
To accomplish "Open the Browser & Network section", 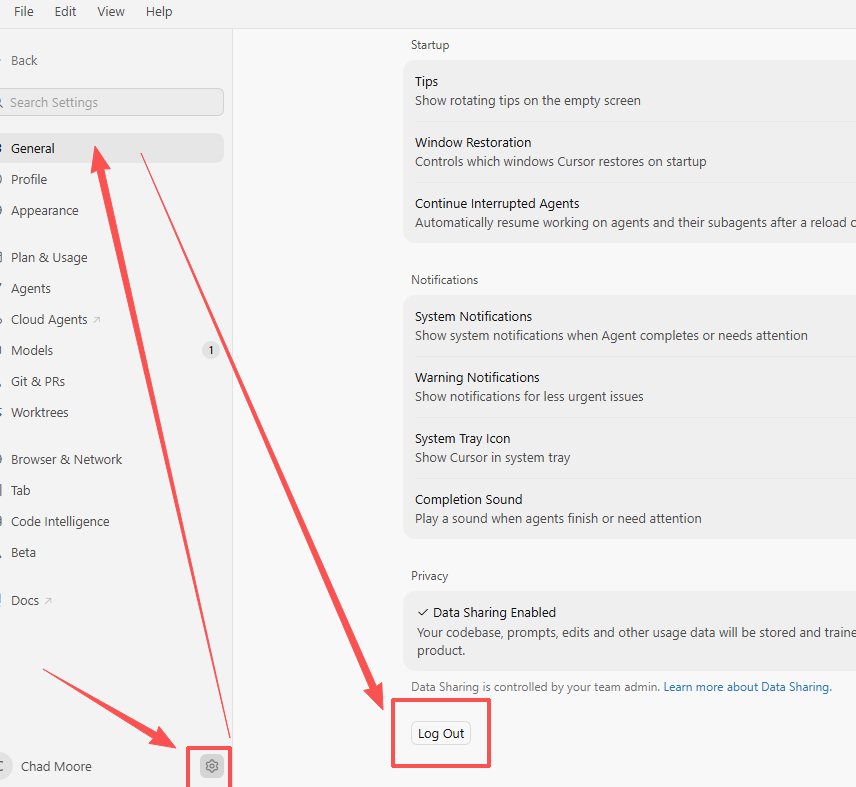I will 66,460.
